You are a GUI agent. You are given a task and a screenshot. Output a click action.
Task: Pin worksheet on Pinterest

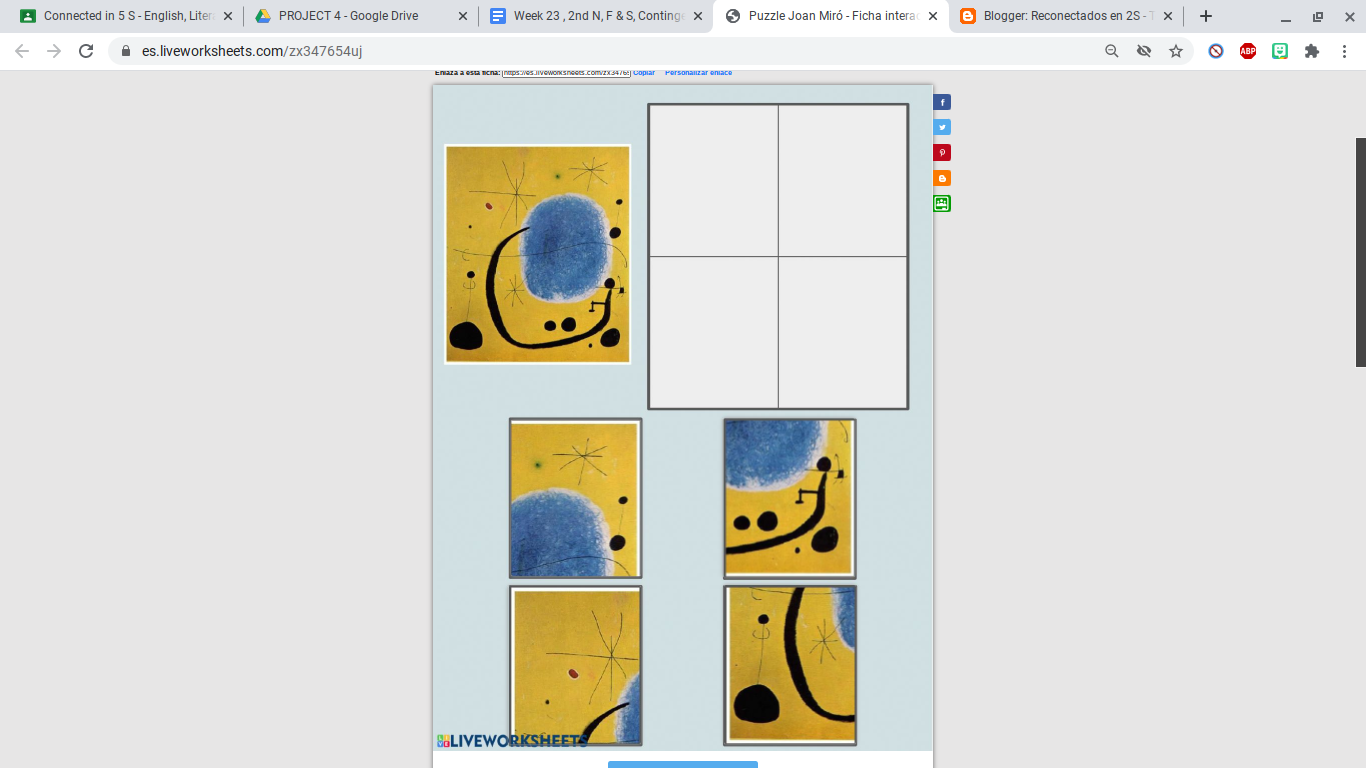point(942,153)
